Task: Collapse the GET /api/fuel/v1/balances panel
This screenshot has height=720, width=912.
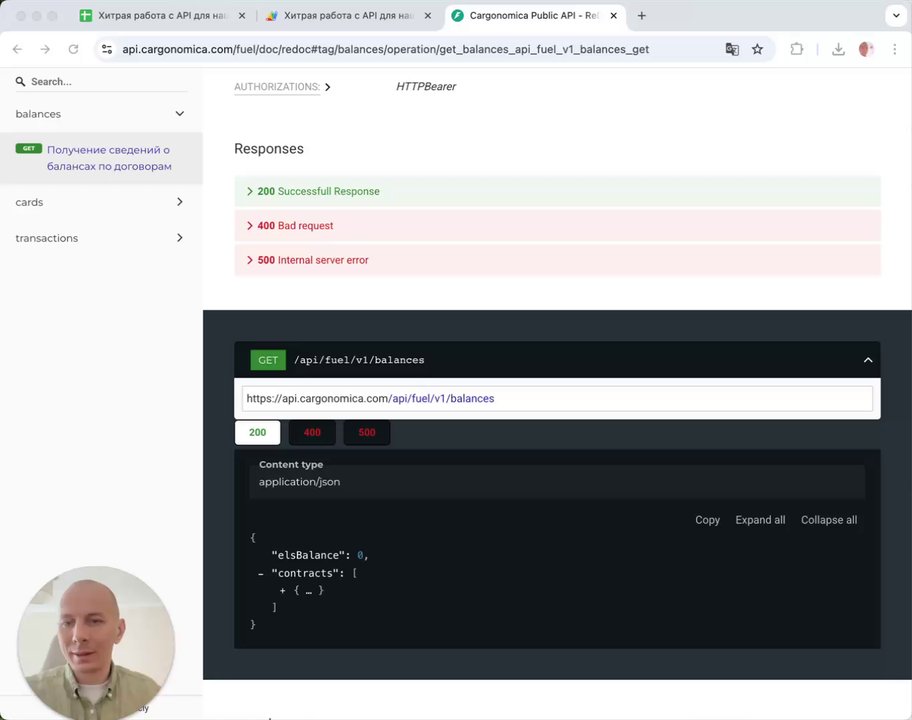Action: [x=868, y=360]
